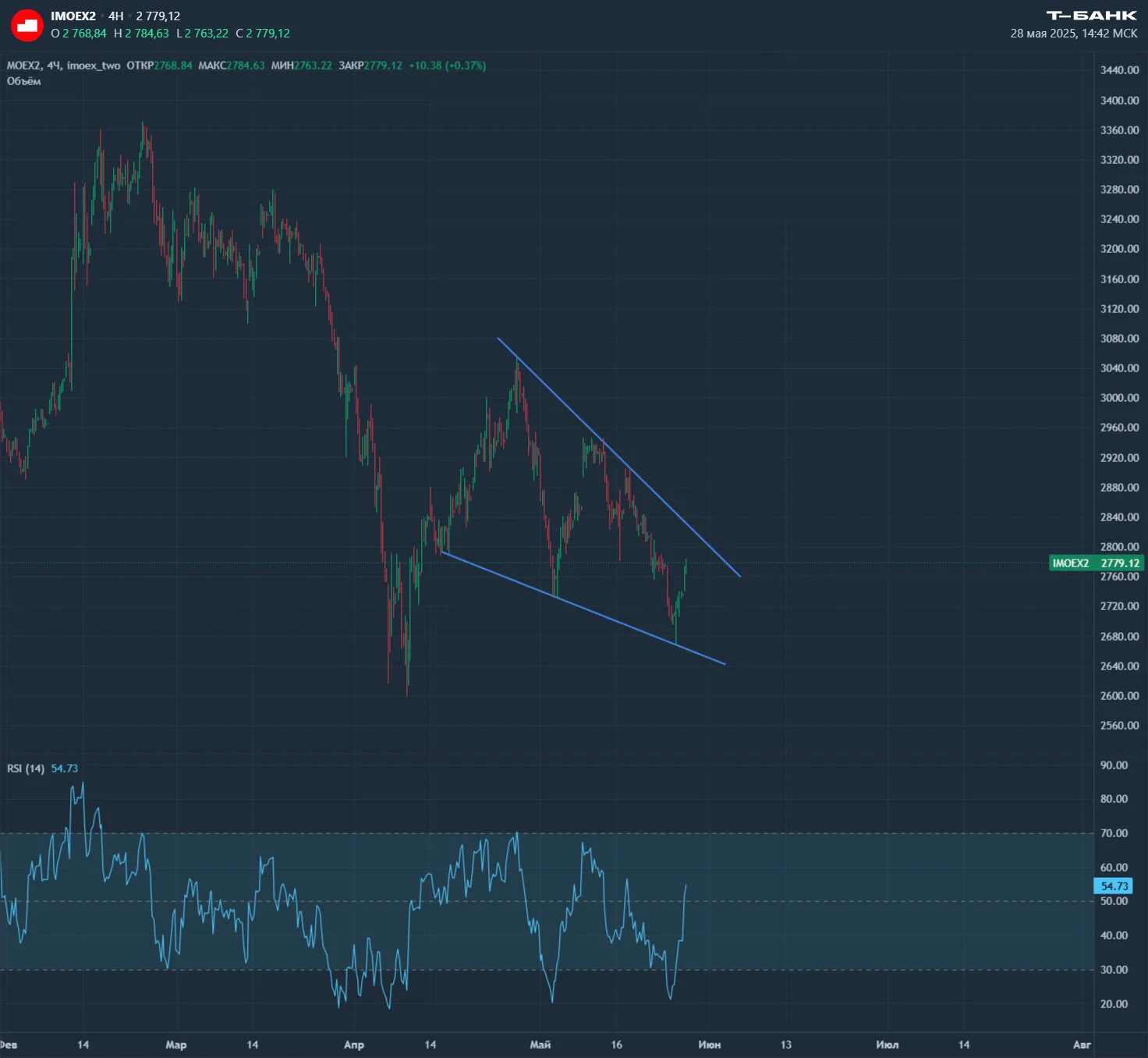The height and width of the screenshot is (1058, 1148).
Task: Click the 2560.00 price axis label
Action: click(1119, 726)
